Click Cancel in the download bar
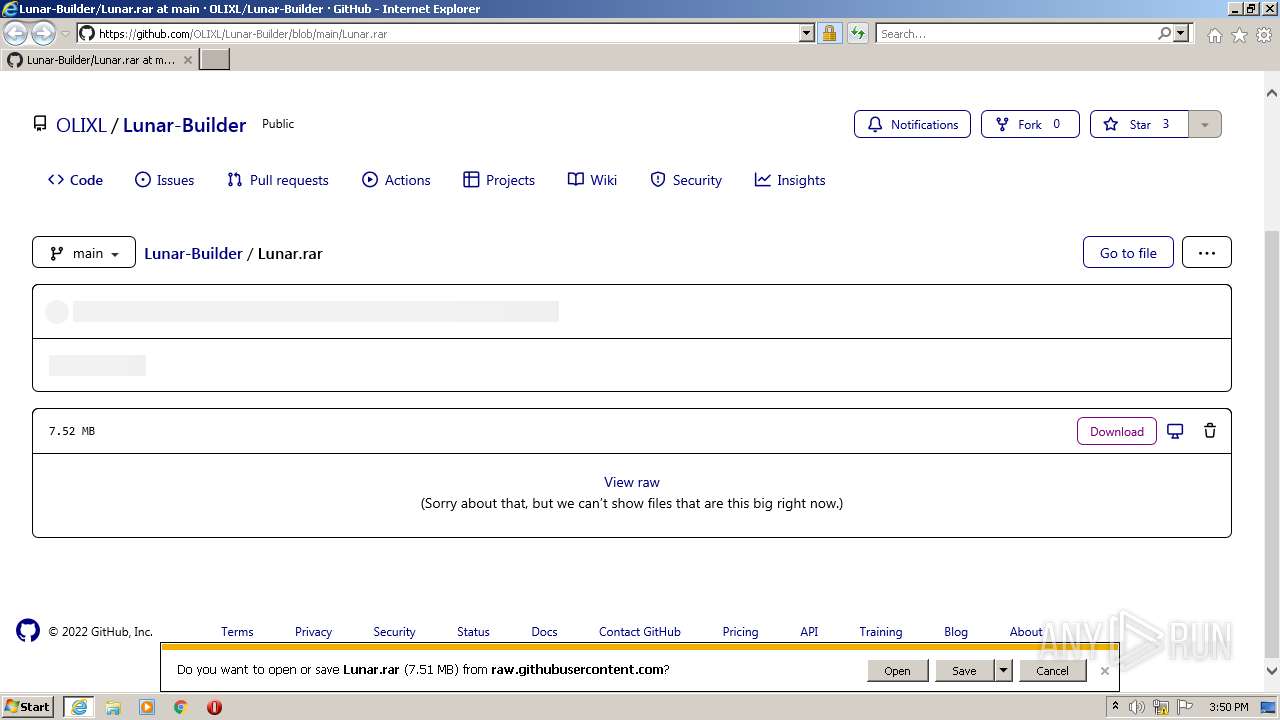 1052,671
